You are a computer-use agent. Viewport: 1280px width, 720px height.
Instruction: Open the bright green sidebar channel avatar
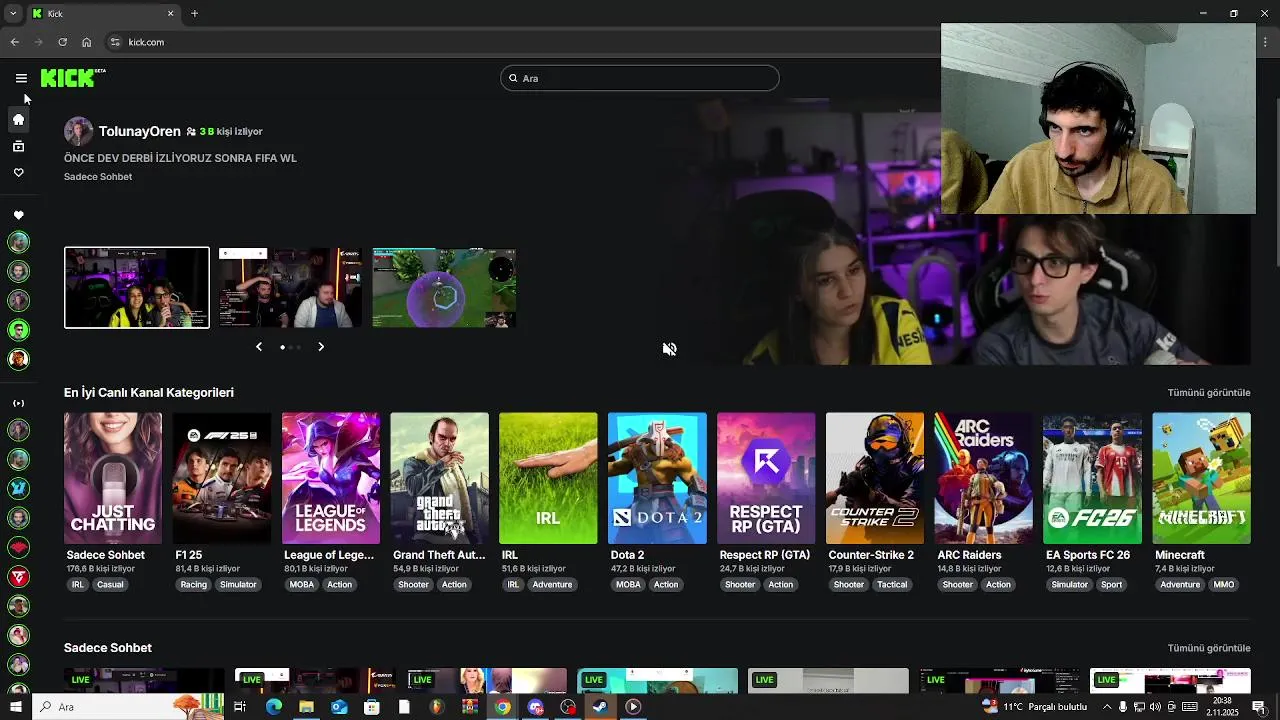(18, 330)
